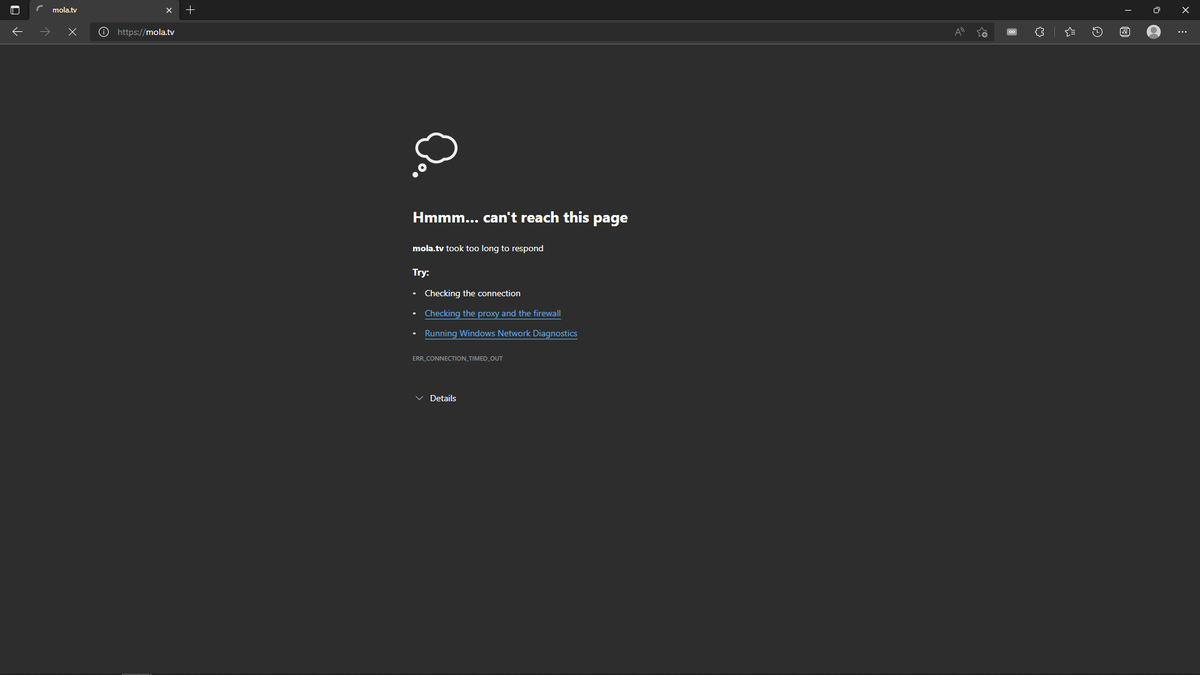Open browsing History
1200x675 pixels.
[x=1097, y=32]
